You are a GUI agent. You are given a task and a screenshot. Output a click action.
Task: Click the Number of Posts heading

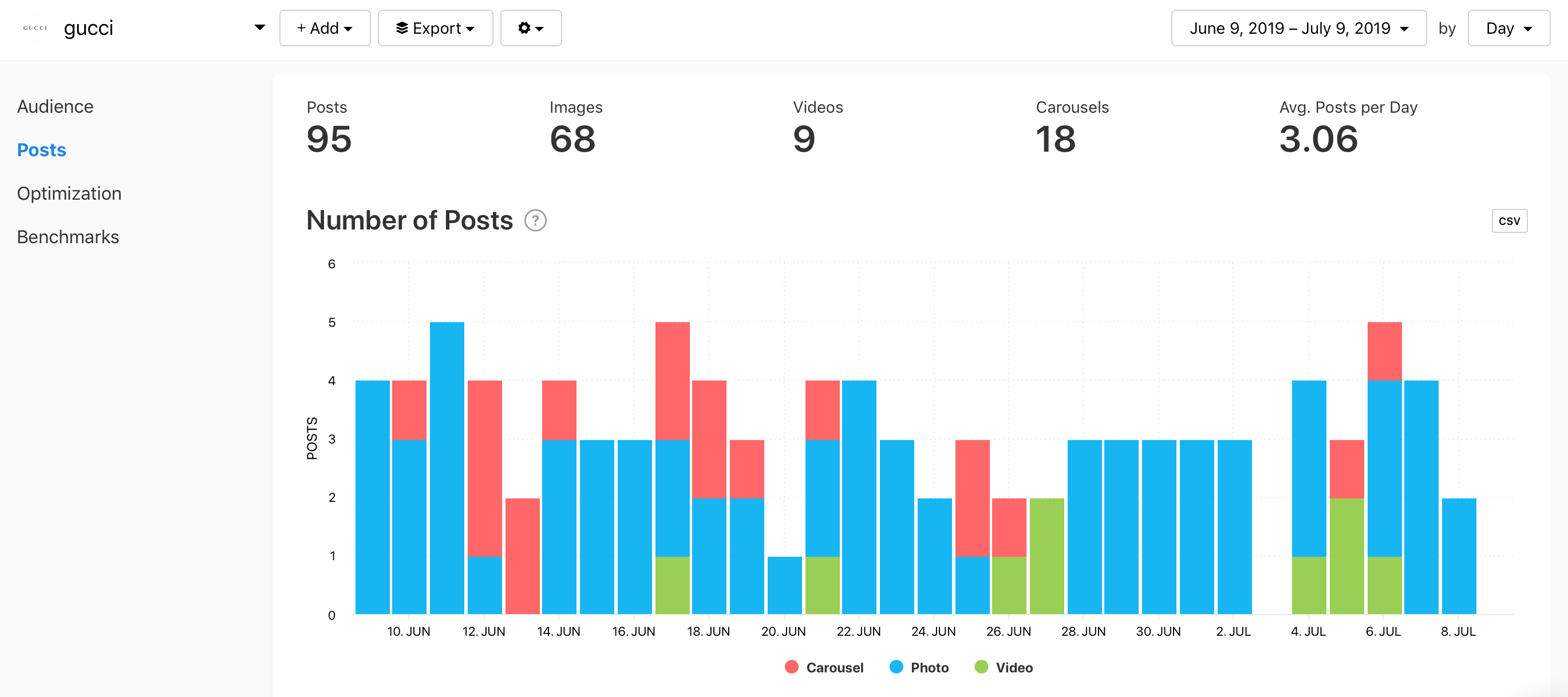[410, 220]
